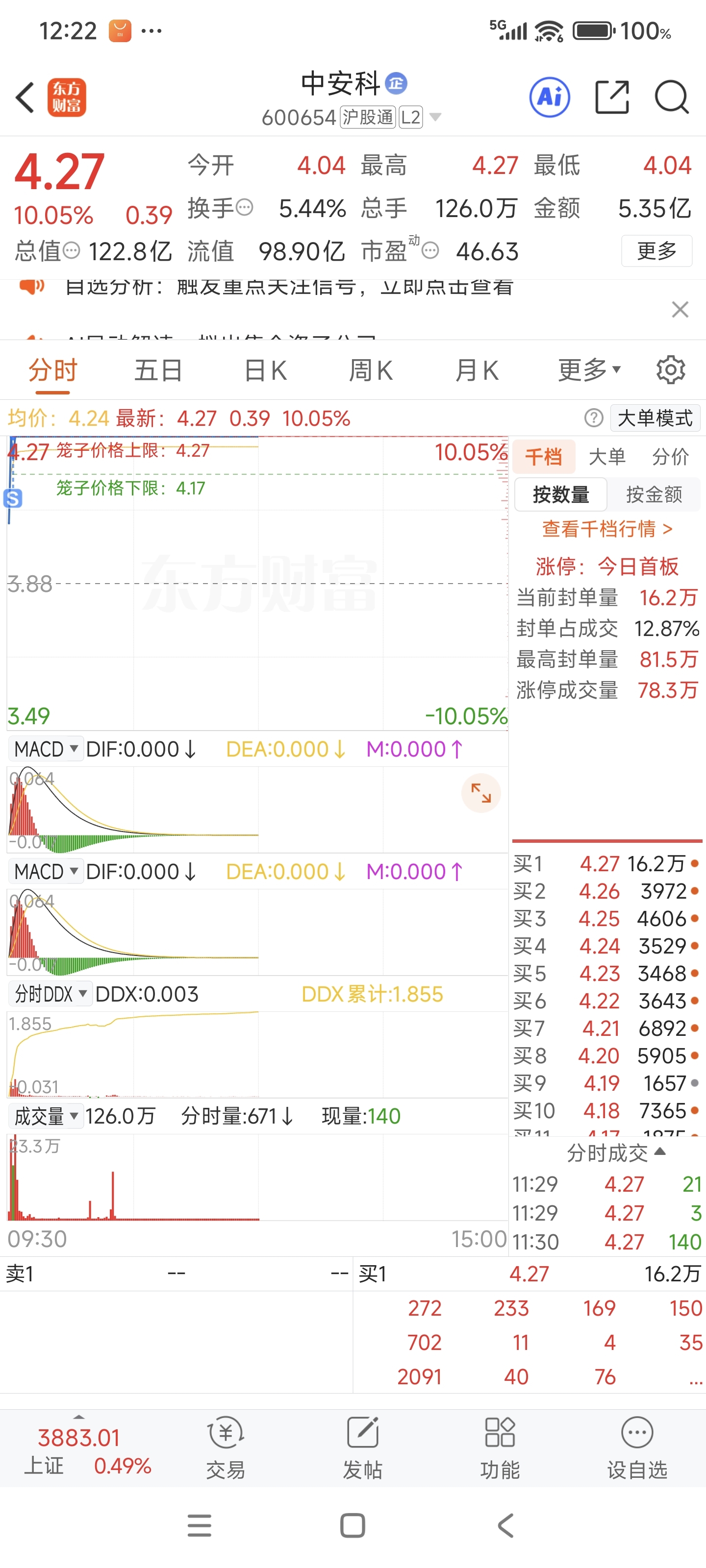
Task: Expand the stock code dropdown arrow
Action: click(x=435, y=117)
